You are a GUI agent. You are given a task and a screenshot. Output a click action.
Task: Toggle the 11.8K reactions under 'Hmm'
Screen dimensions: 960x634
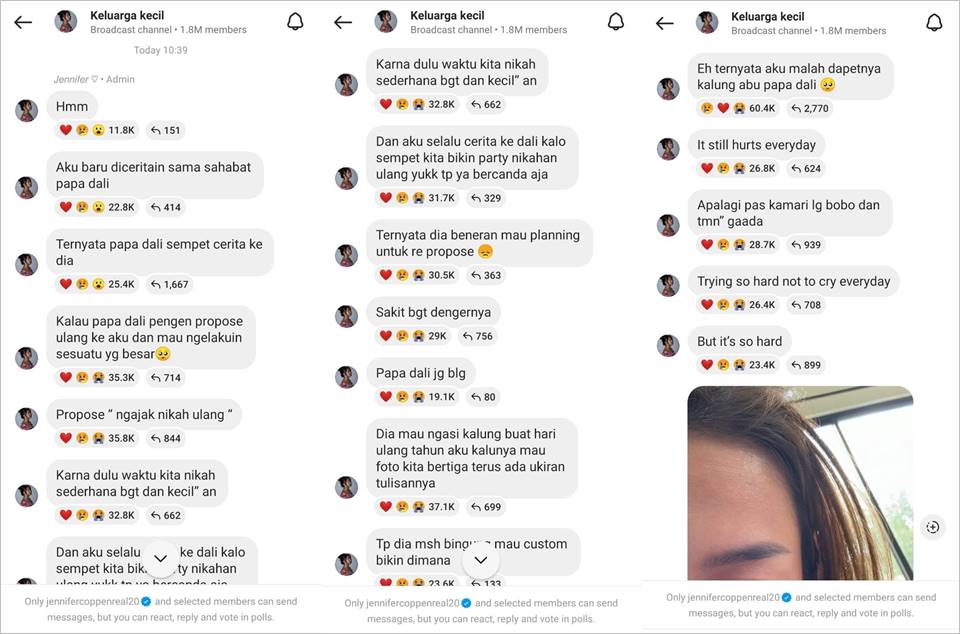(x=97, y=130)
